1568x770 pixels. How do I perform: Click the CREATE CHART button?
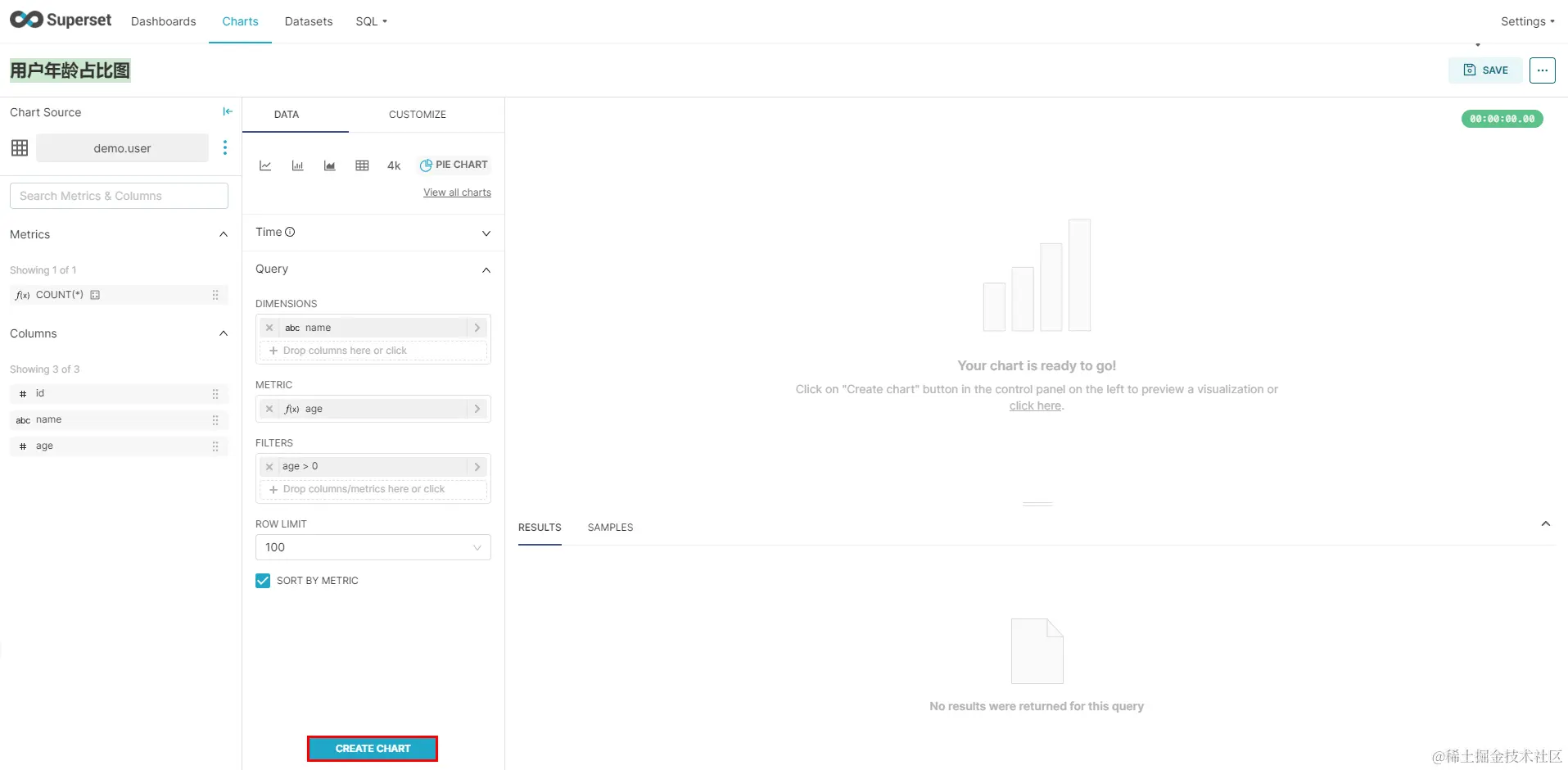tap(373, 749)
